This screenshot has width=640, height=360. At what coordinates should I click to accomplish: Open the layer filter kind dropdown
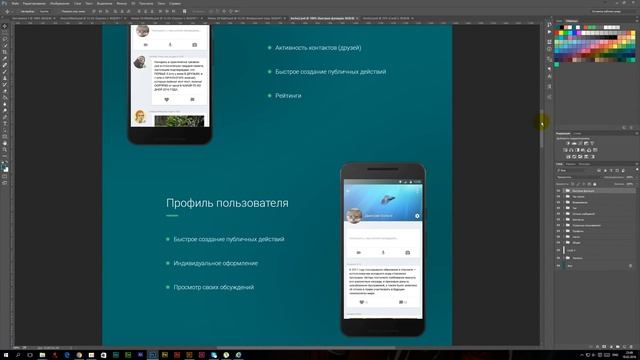[575, 170]
